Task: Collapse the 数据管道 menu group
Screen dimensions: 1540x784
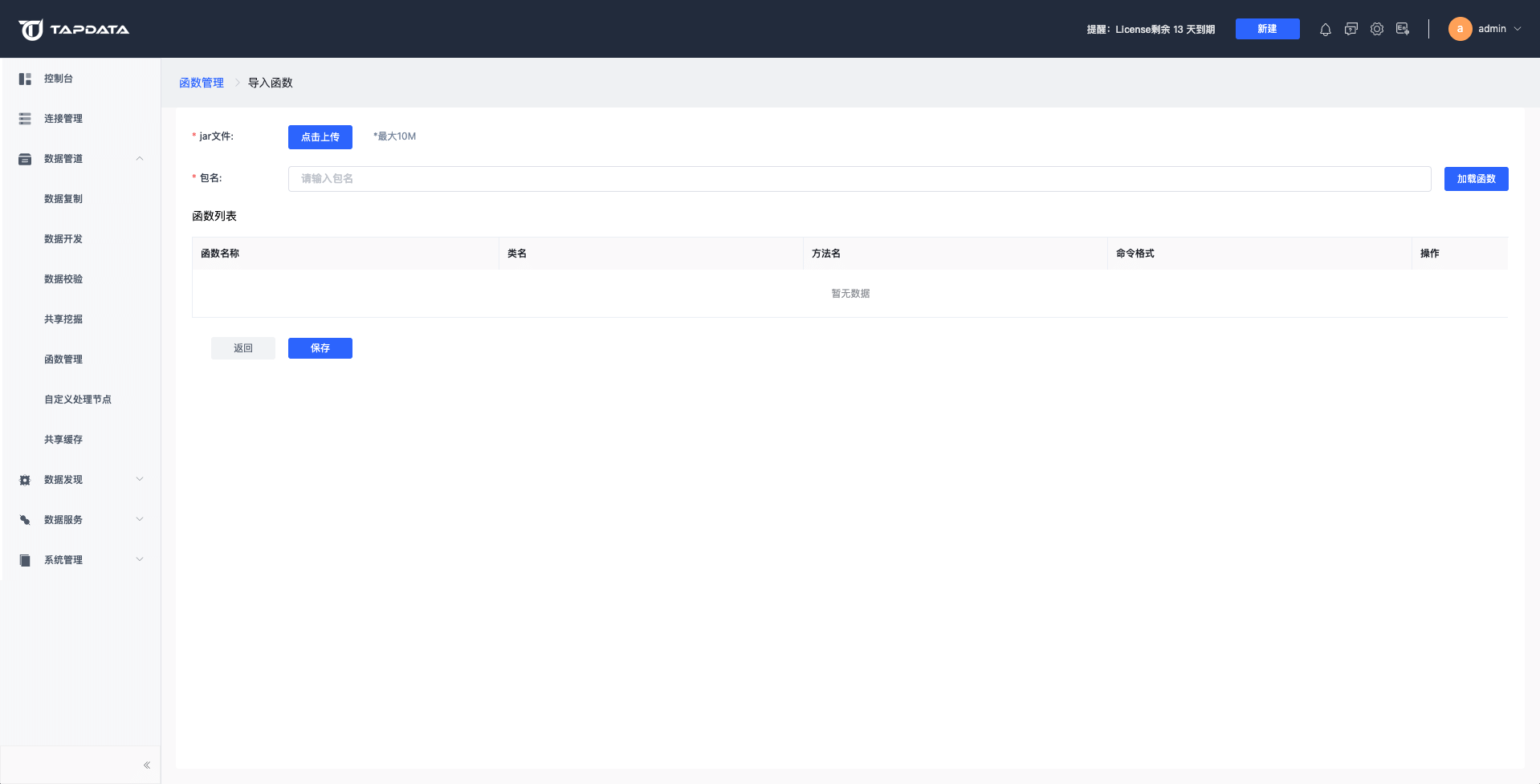Action: [x=140, y=159]
